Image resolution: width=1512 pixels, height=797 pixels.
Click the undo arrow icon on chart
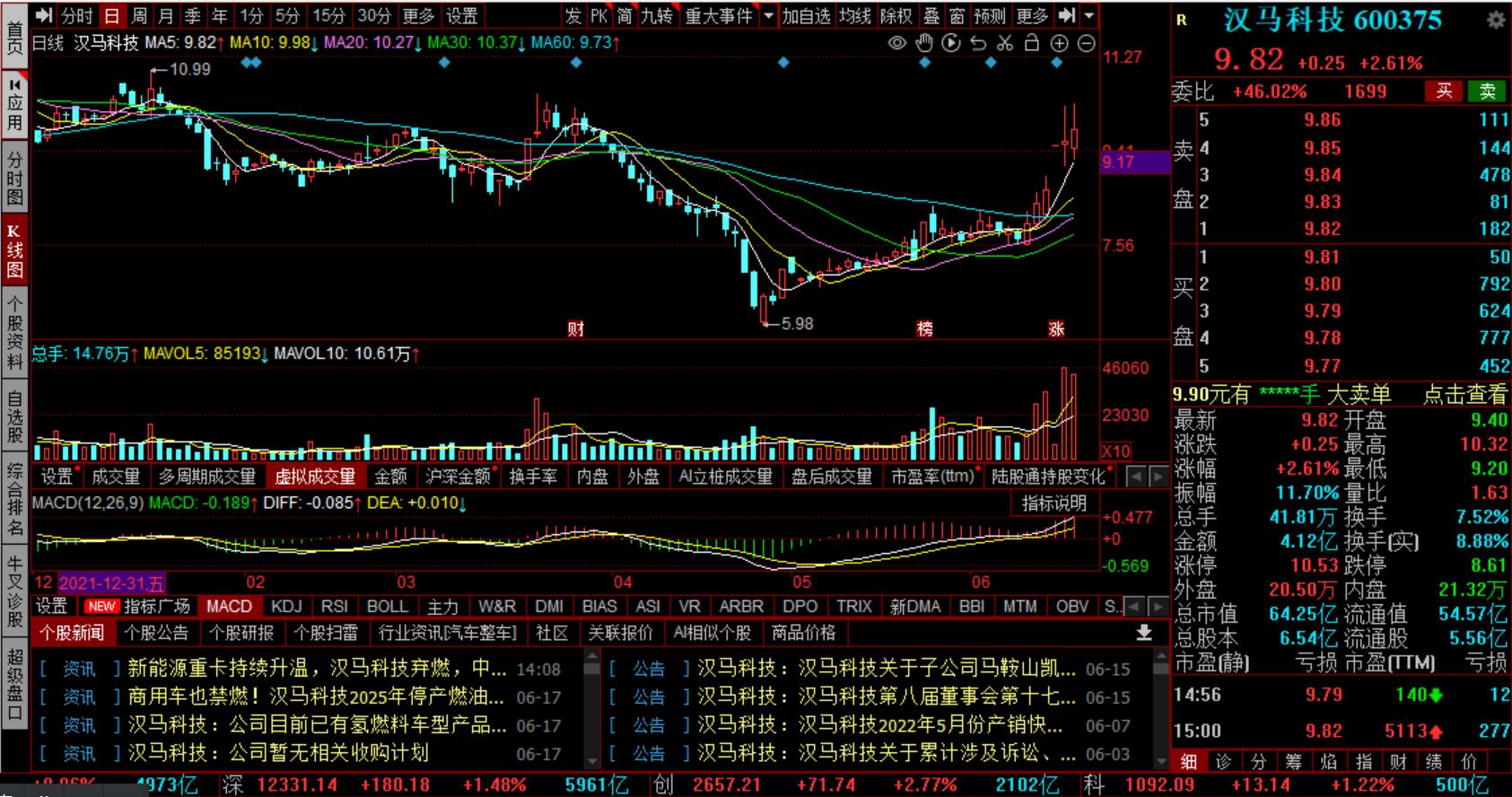pos(978,43)
